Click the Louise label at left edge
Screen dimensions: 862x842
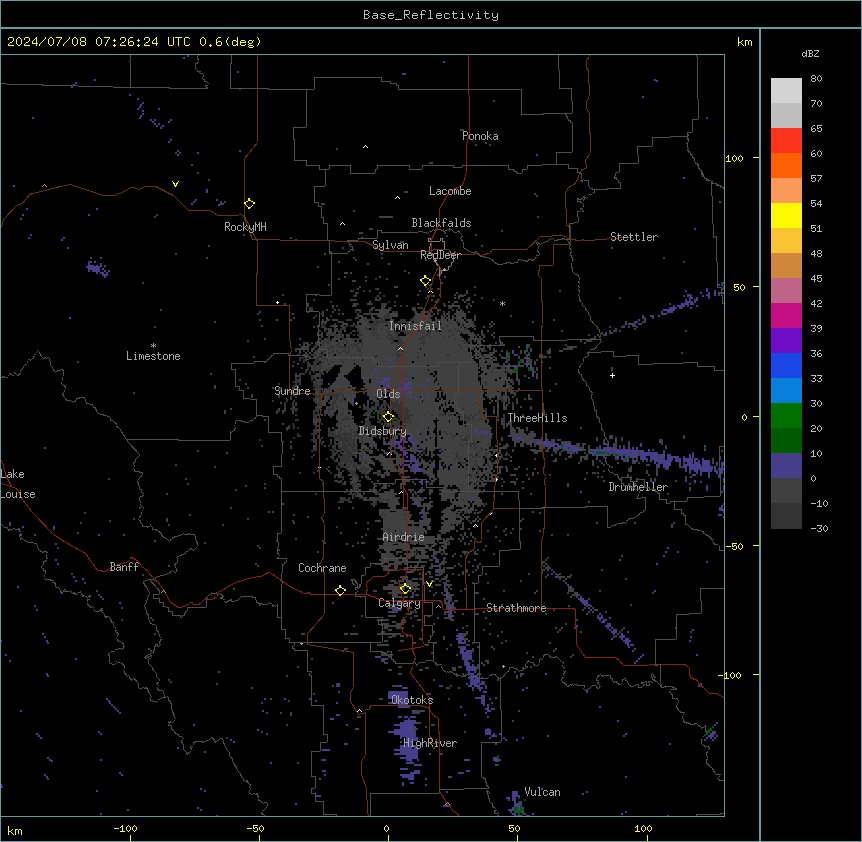(18, 494)
